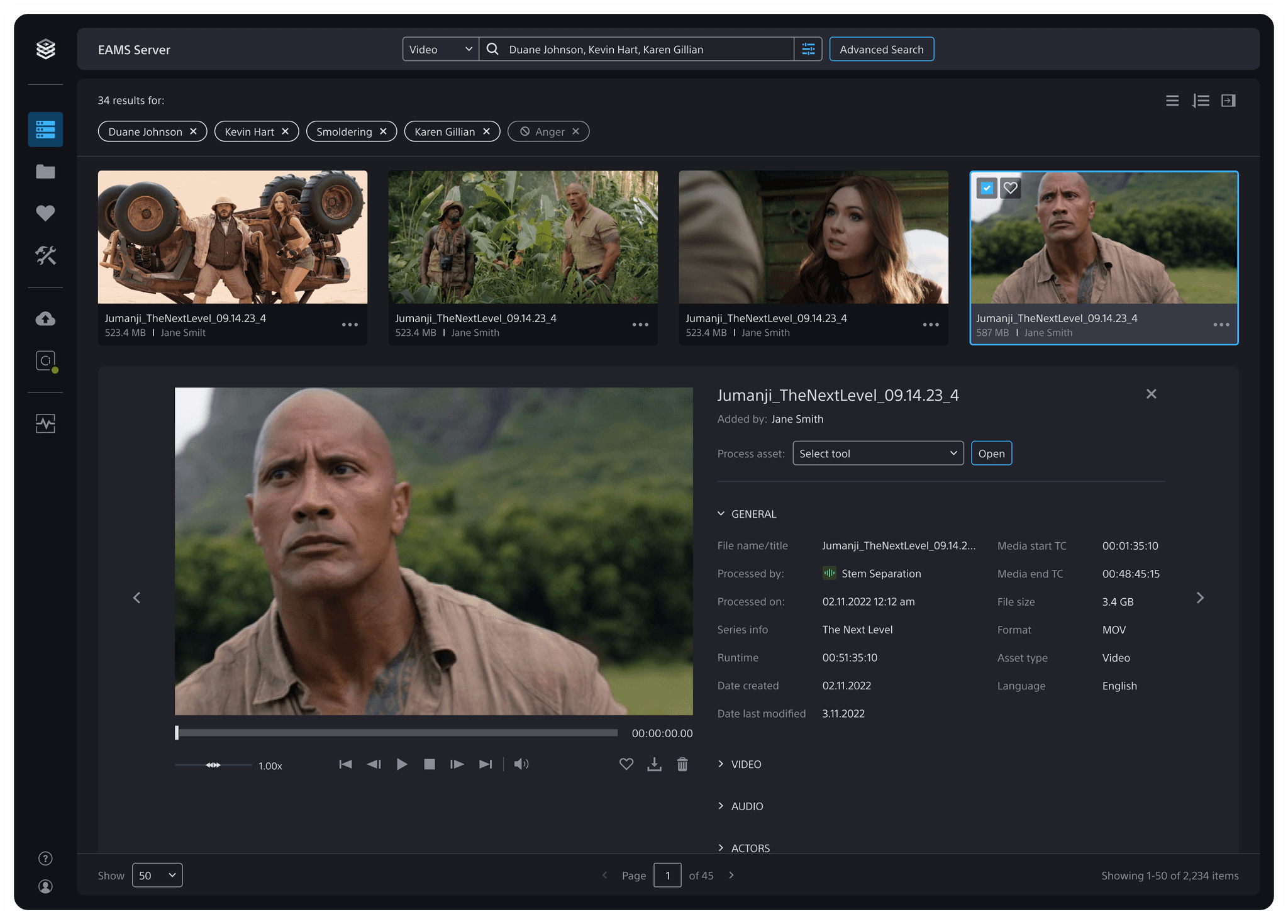Remove the excluded Anger filter chip
Screen dimensions: 1288x924
575,131
